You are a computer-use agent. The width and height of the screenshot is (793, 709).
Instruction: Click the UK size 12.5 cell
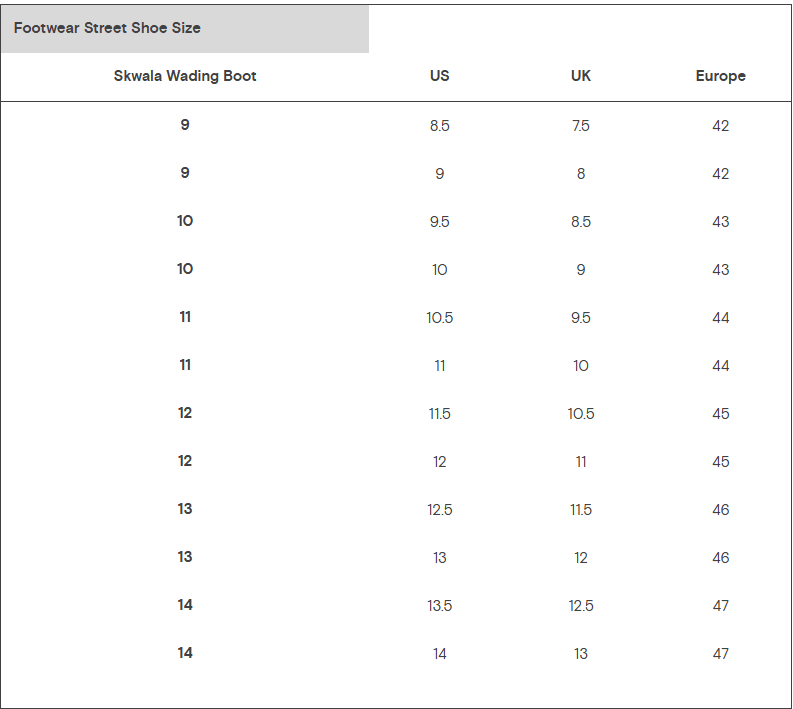click(x=581, y=606)
